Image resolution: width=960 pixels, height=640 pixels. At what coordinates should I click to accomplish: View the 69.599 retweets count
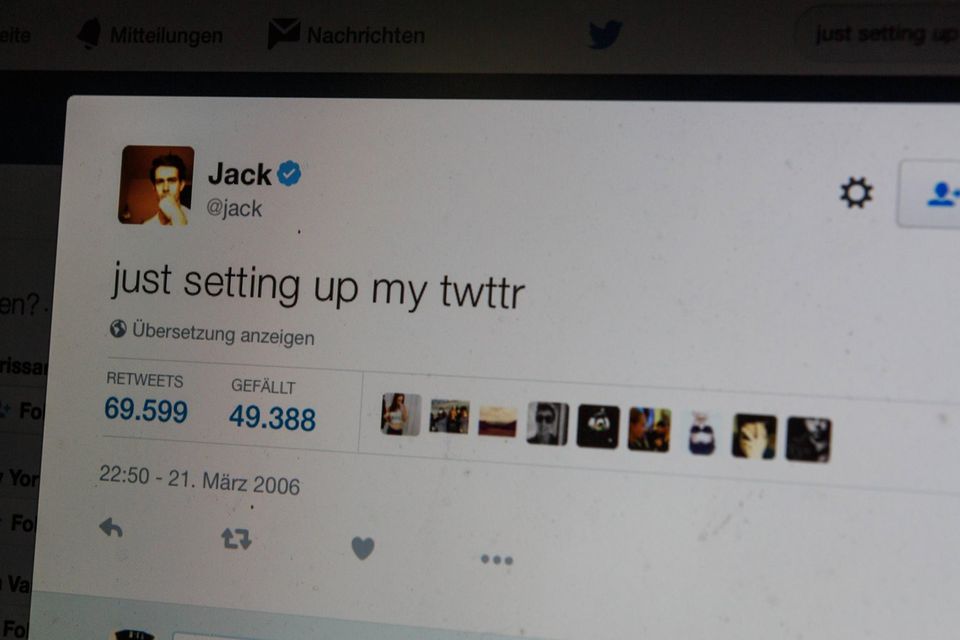pyautogui.click(x=146, y=409)
